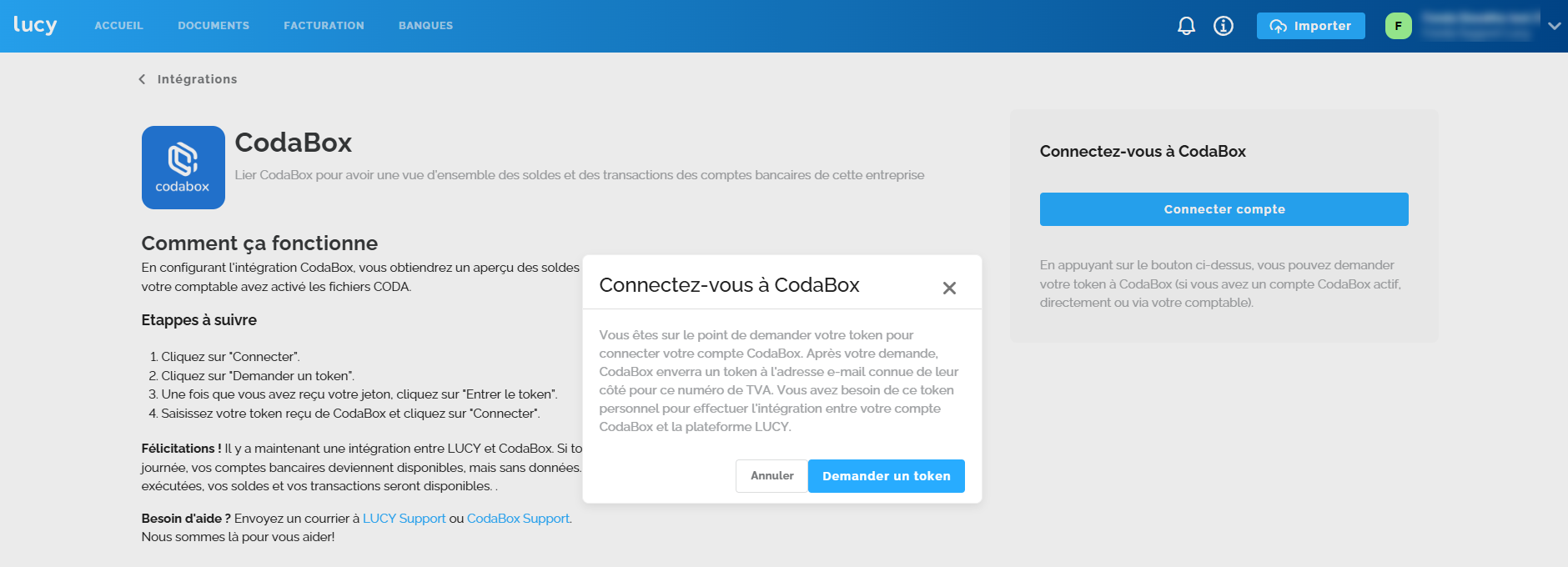Click Annuler in the dialog

[x=772, y=476]
